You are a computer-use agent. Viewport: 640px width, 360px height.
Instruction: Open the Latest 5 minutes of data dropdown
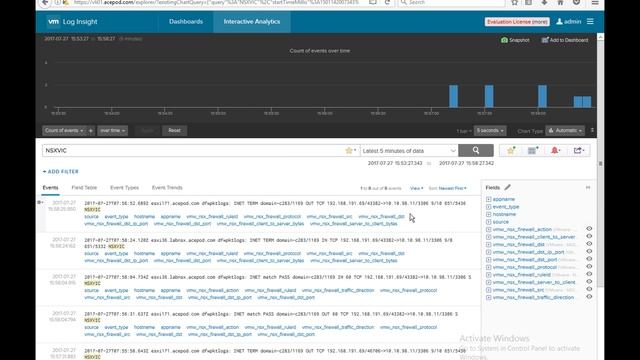click(x=409, y=151)
